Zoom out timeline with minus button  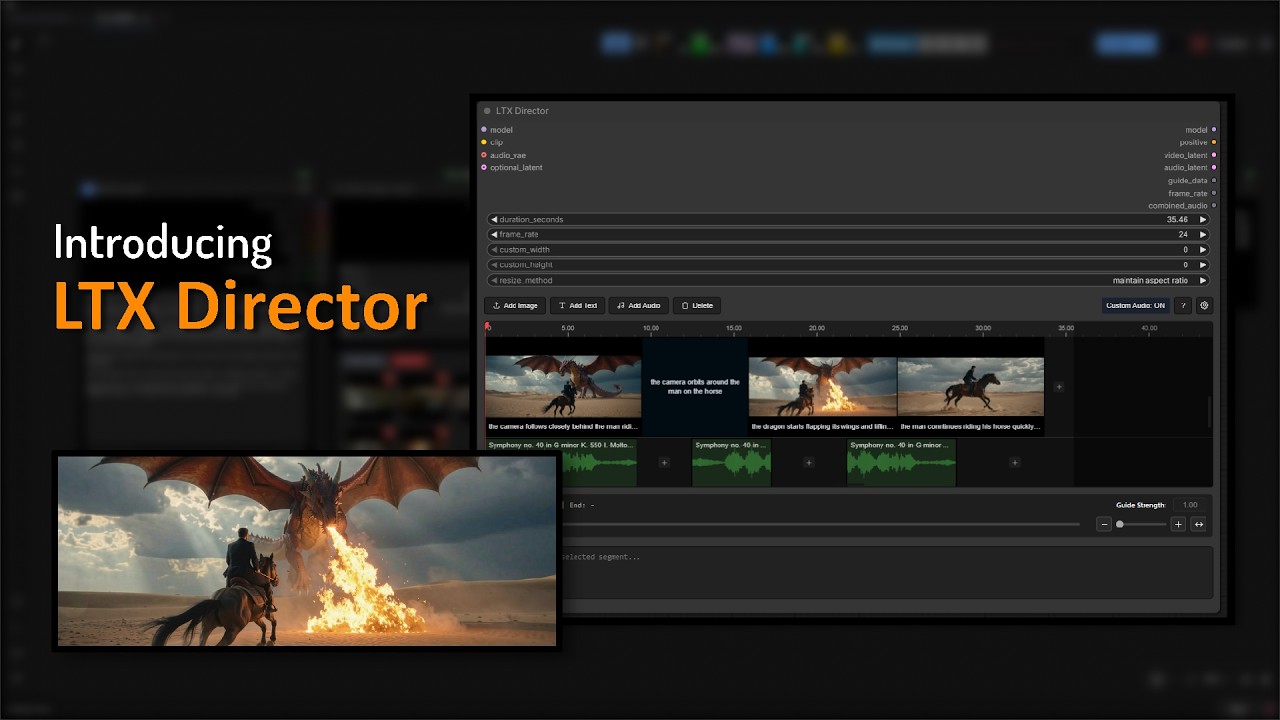point(1104,524)
